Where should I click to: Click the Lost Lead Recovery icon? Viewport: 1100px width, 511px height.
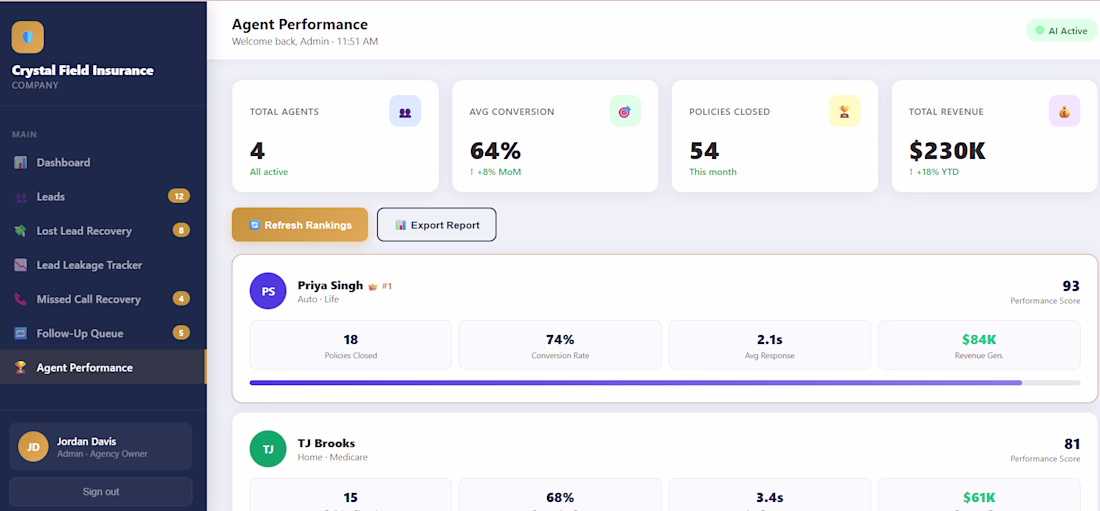coord(20,231)
